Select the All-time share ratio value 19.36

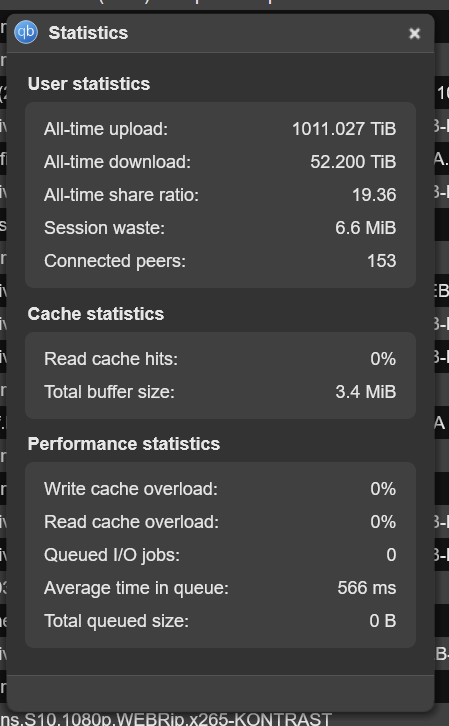click(374, 194)
